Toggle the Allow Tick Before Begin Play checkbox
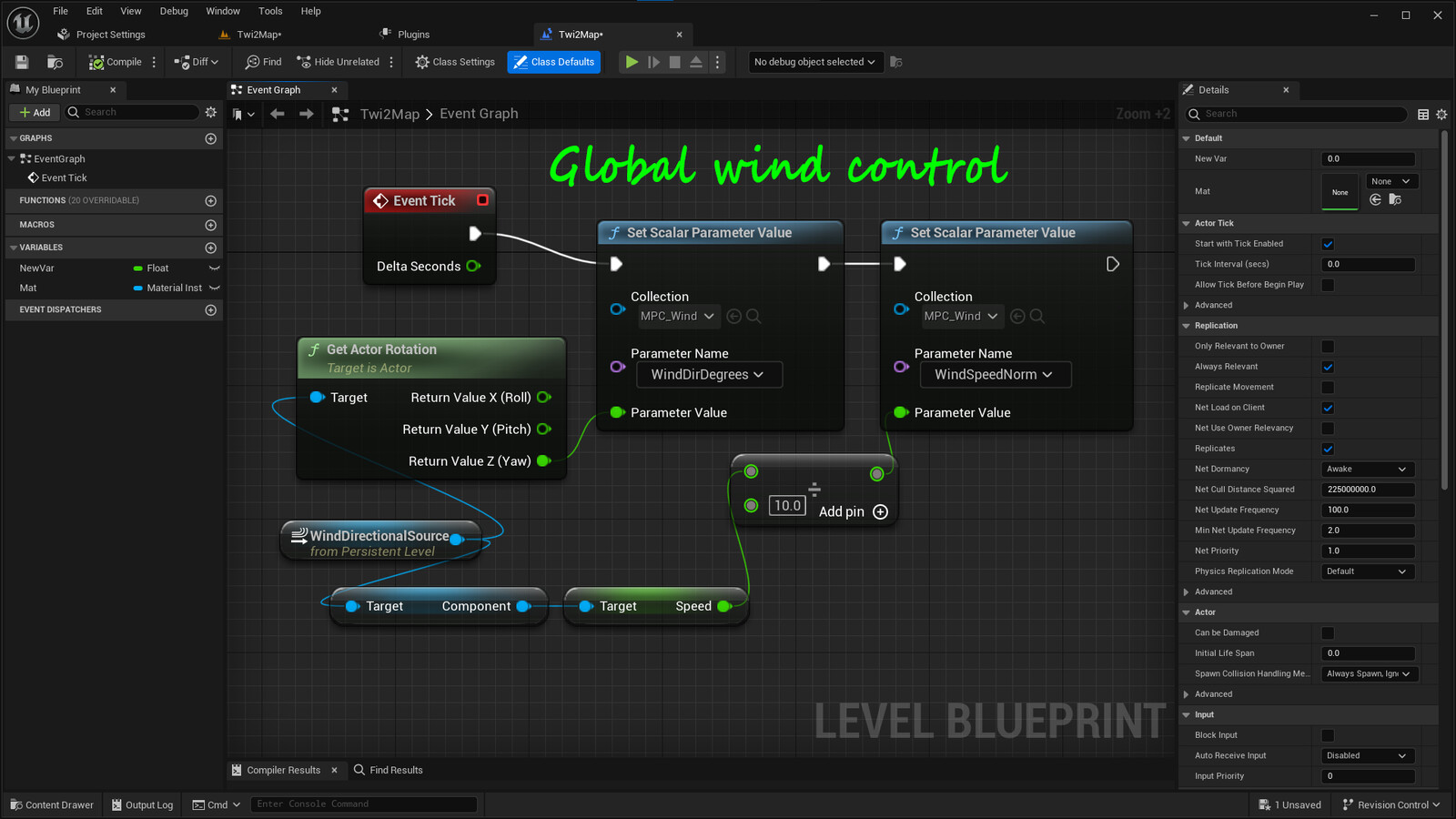 click(x=1328, y=285)
